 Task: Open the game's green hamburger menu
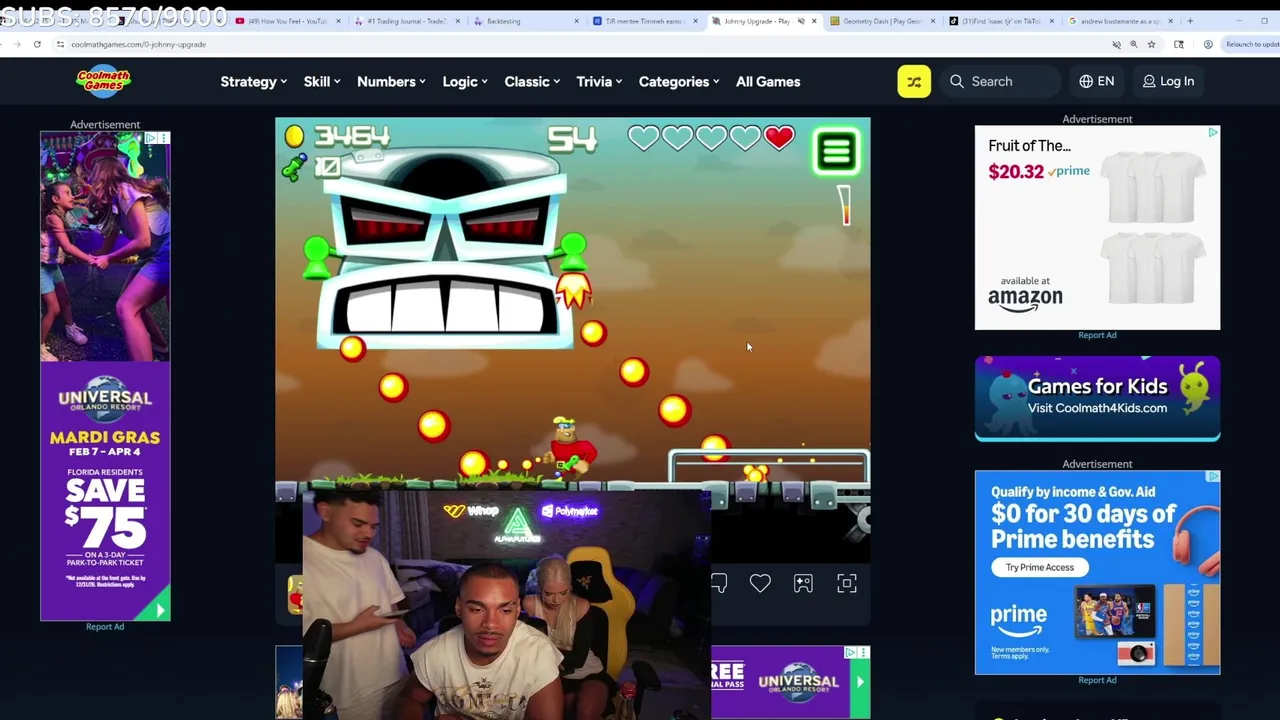(837, 152)
